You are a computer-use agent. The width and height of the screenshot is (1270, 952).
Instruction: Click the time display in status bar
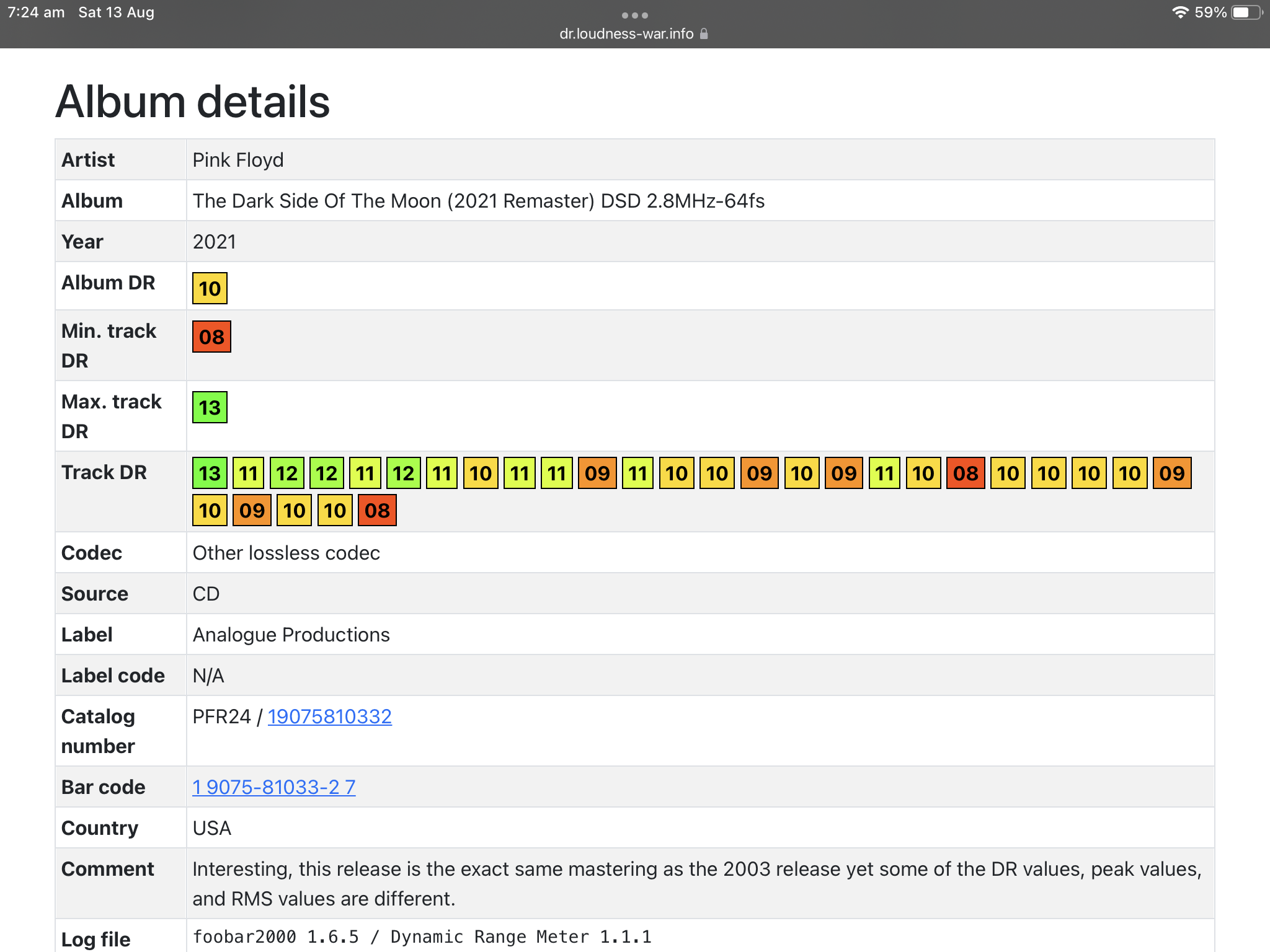(x=36, y=12)
